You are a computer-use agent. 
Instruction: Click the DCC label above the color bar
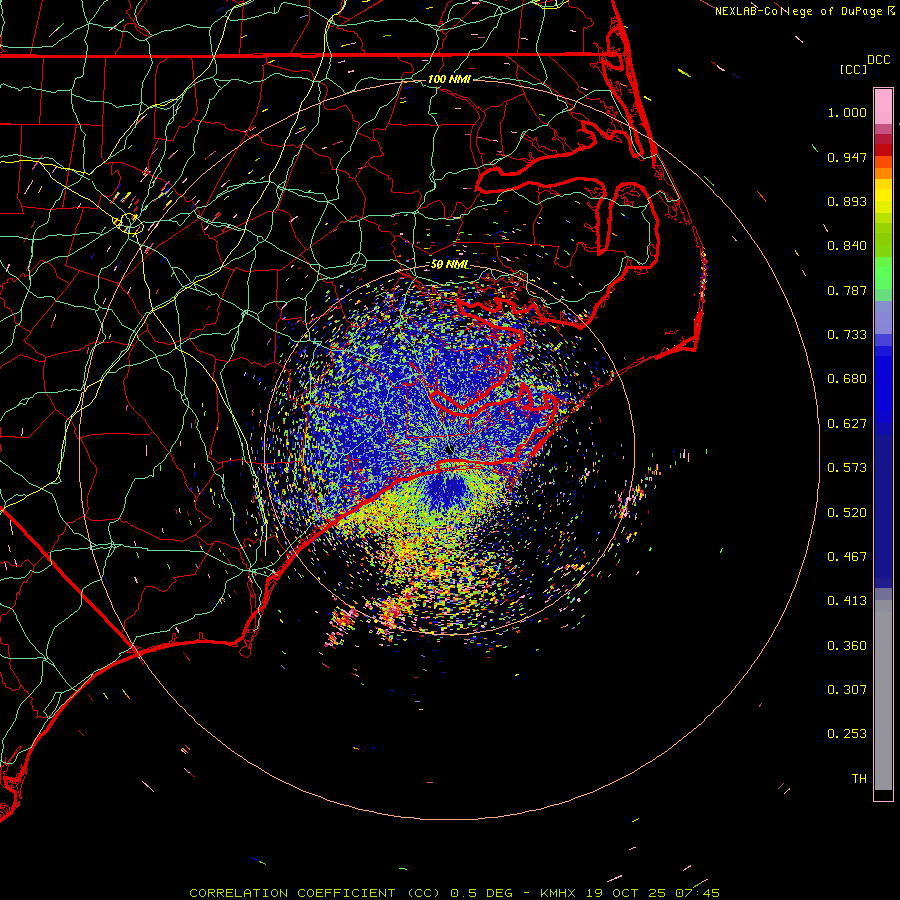878,60
